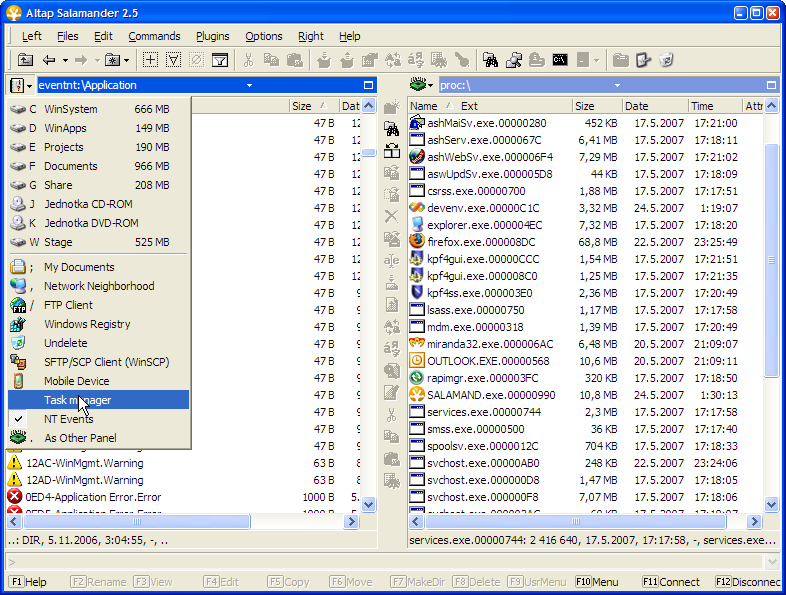The height and width of the screenshot is (595, 786).
Task: Open the Filter funnel toolbar icon
Action: click(220, 61)
